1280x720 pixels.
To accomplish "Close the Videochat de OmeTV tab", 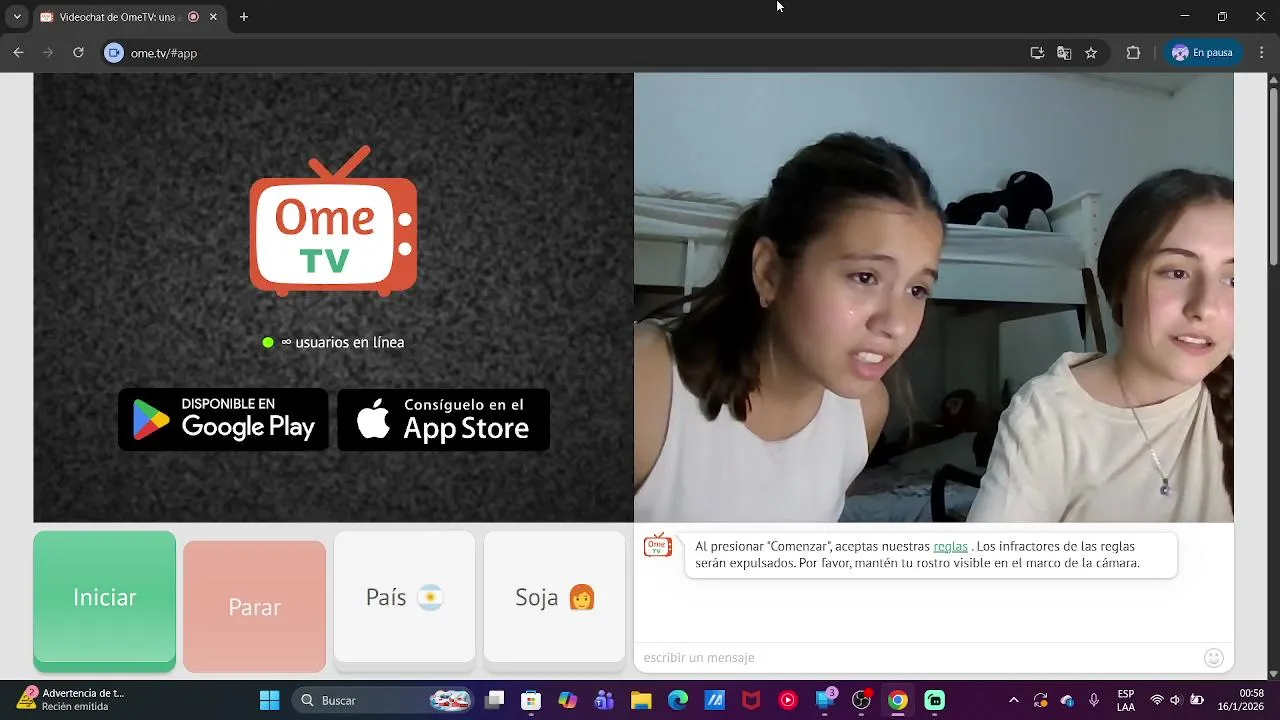I will point(213,17).
